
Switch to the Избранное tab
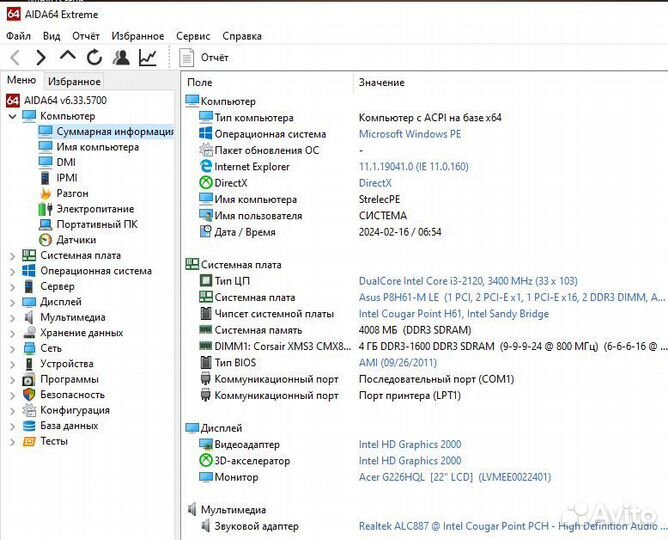tap(74, 81)
